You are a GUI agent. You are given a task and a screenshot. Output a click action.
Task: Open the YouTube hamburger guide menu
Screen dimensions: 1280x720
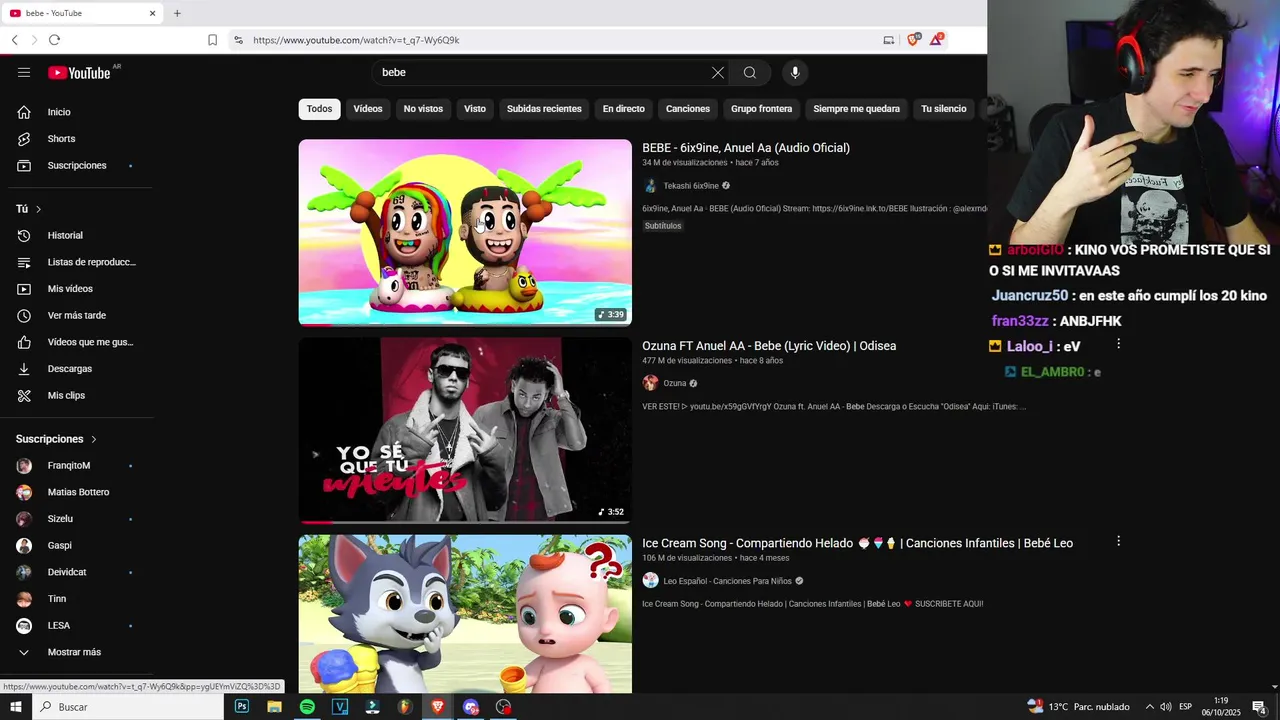24,72
